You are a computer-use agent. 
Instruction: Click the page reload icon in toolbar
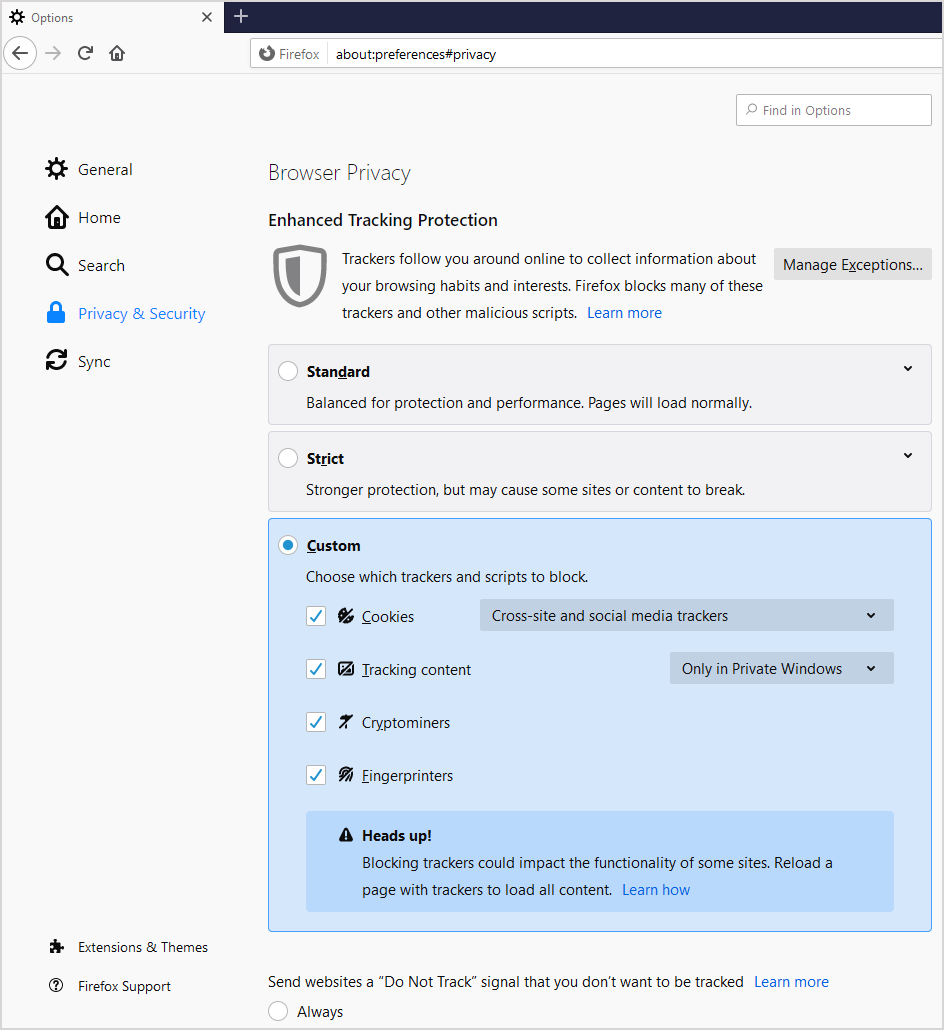[85, 53]
